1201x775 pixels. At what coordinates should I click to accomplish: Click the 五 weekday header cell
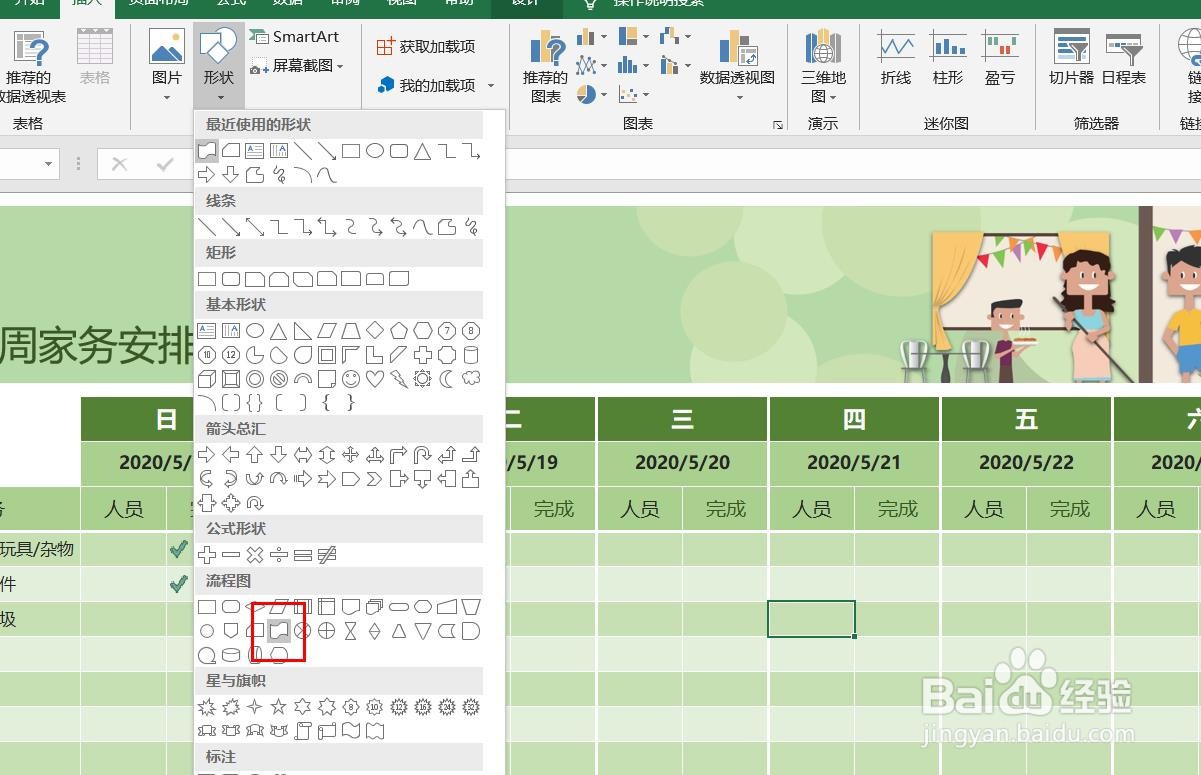tap(1026, 419)
